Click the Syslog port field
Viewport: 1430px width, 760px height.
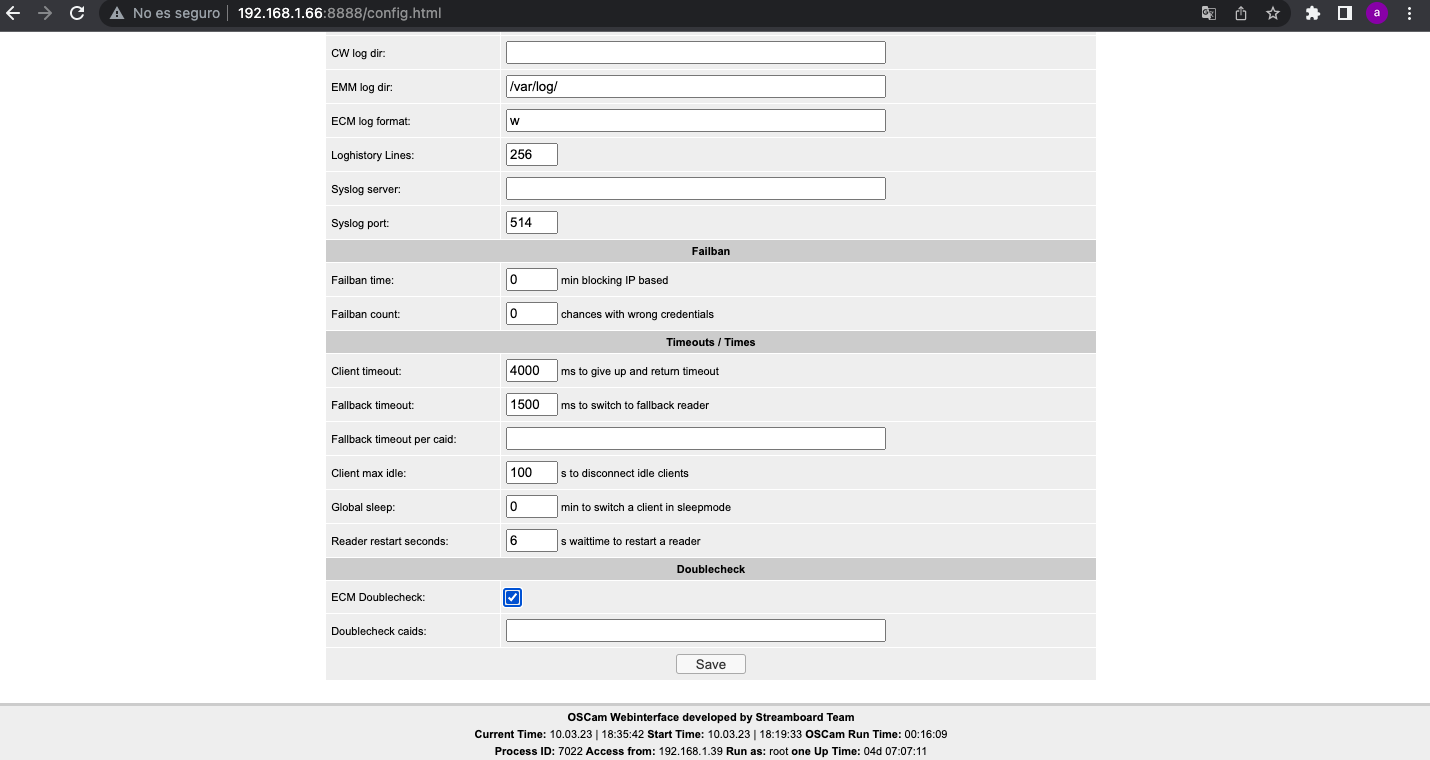(531, 223)
